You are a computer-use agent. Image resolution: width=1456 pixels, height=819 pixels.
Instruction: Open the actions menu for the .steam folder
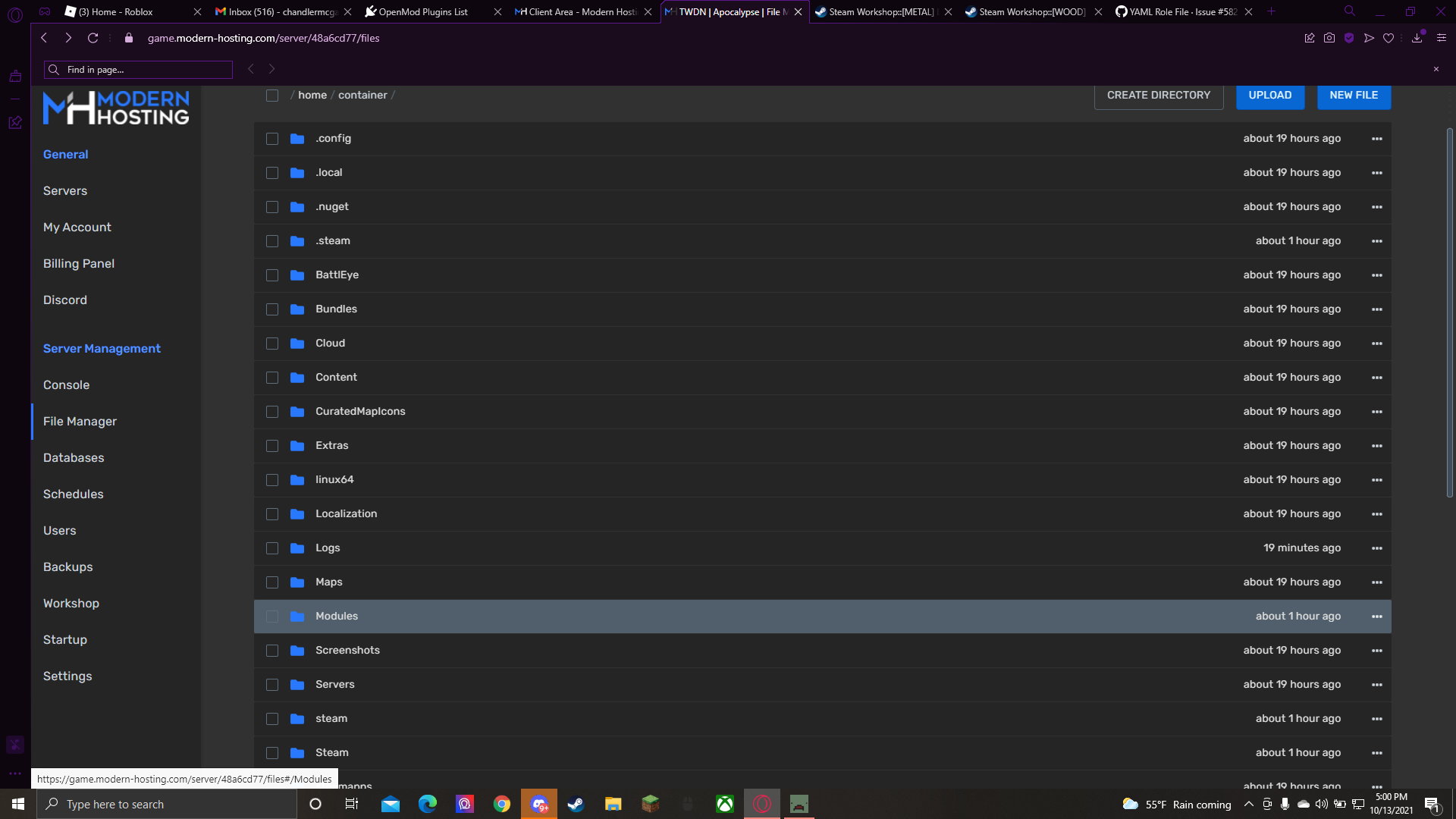point(1376,240)
